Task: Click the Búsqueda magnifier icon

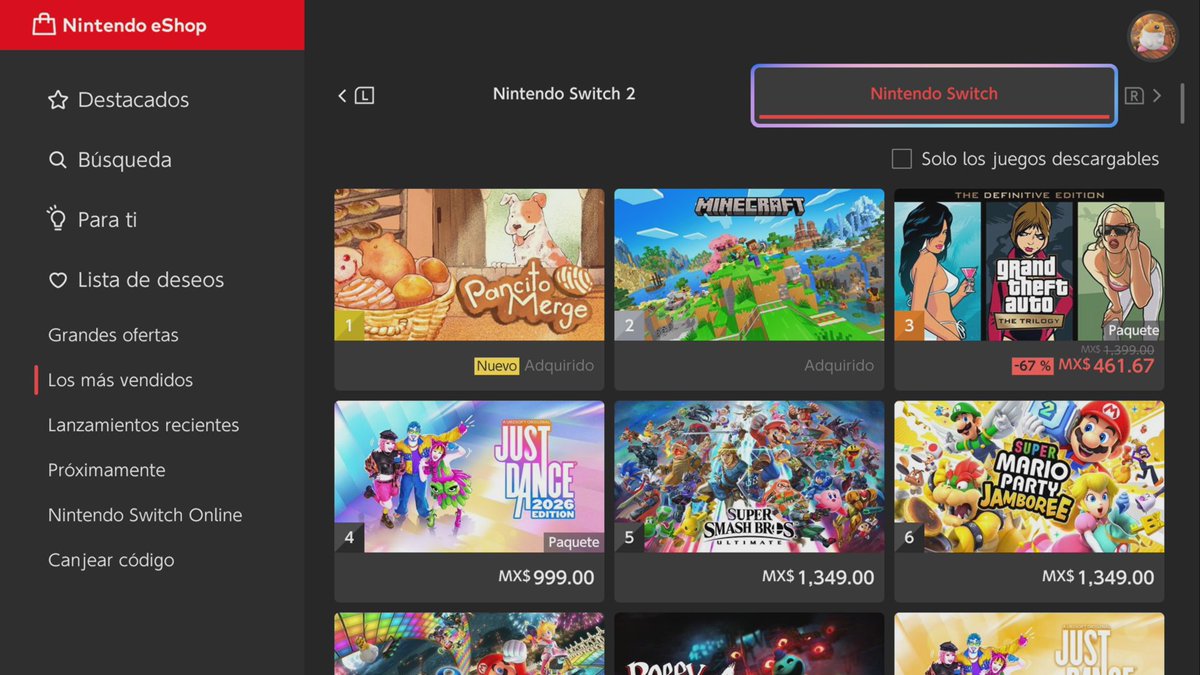Action: click(58, 160)
